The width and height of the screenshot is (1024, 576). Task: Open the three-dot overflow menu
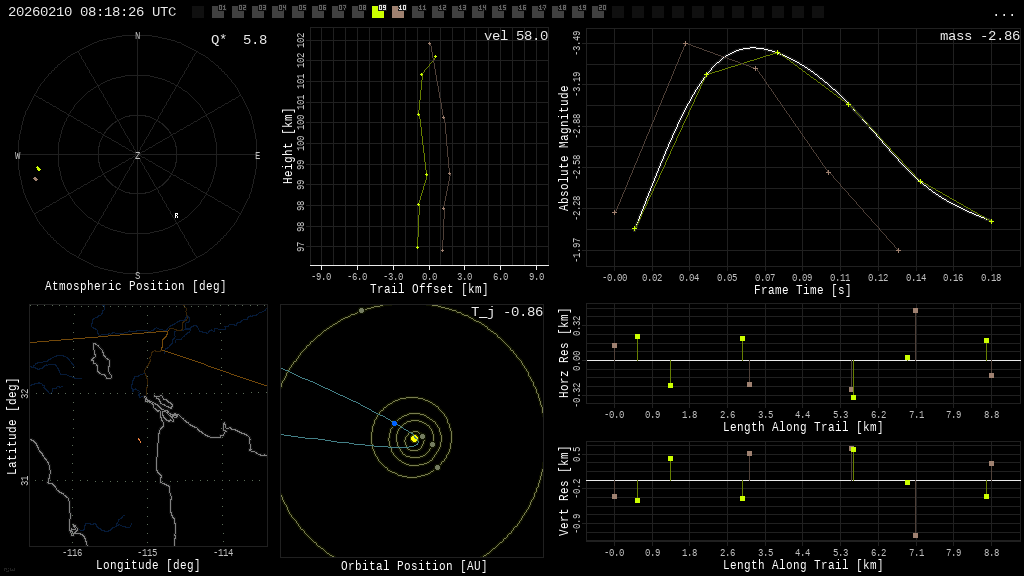point(1003,13)
